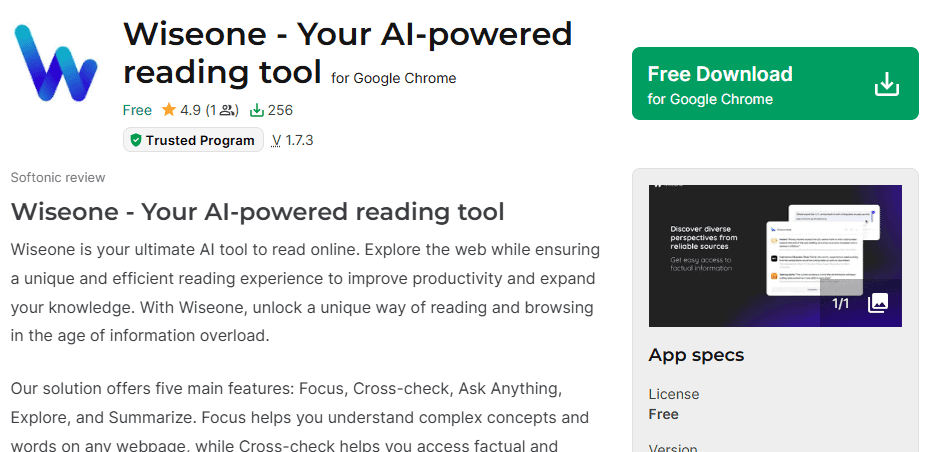Image resolution: width=941 pixels, height=452 pixels.
Task: Click the green shield Trusted Program icon
Action: 136,140
